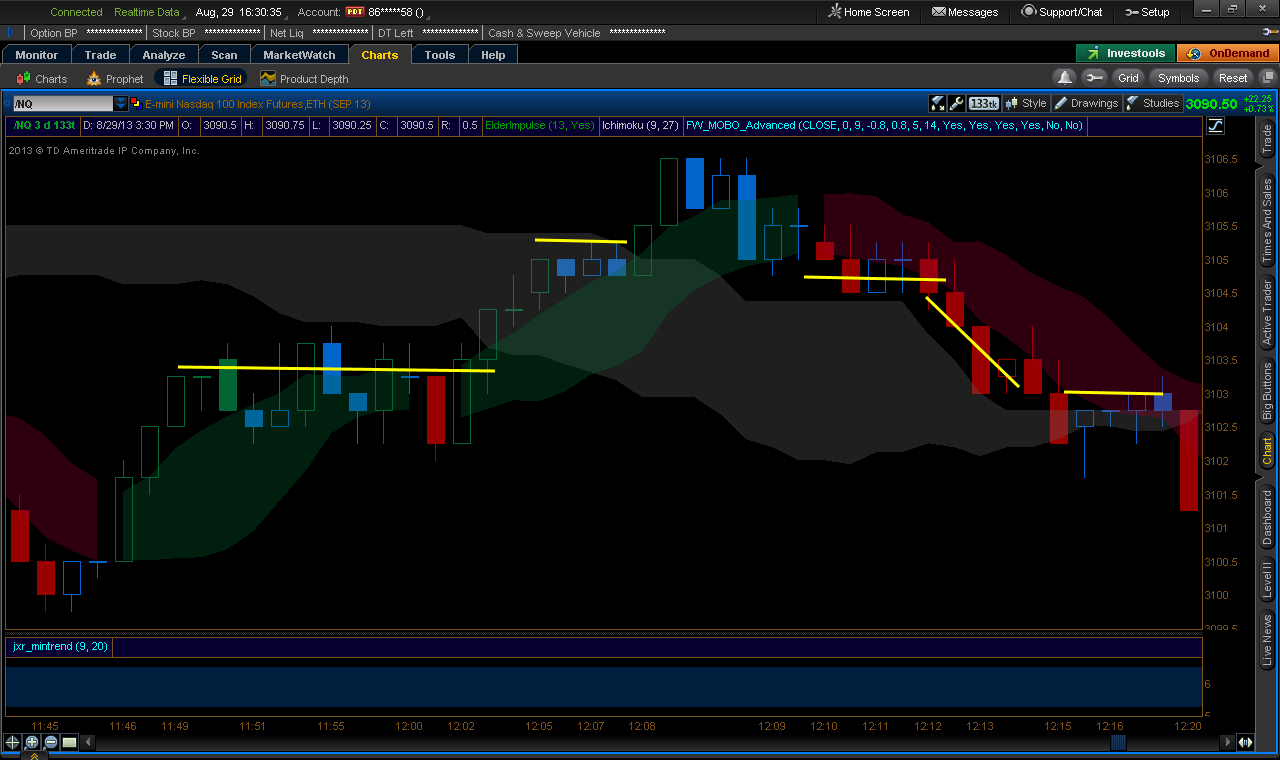Switch to the Monitor tab
The height and width of the screenshot is (760, 1280).
pos(37,55)
